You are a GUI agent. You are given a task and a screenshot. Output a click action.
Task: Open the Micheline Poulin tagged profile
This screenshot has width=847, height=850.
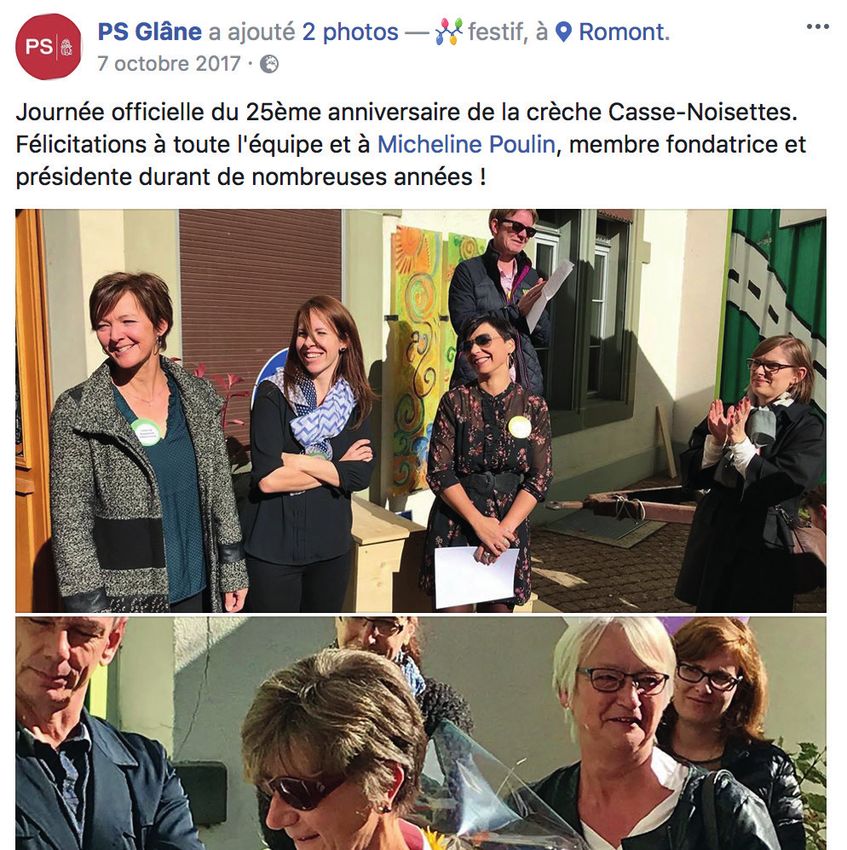tap(466, 145)
